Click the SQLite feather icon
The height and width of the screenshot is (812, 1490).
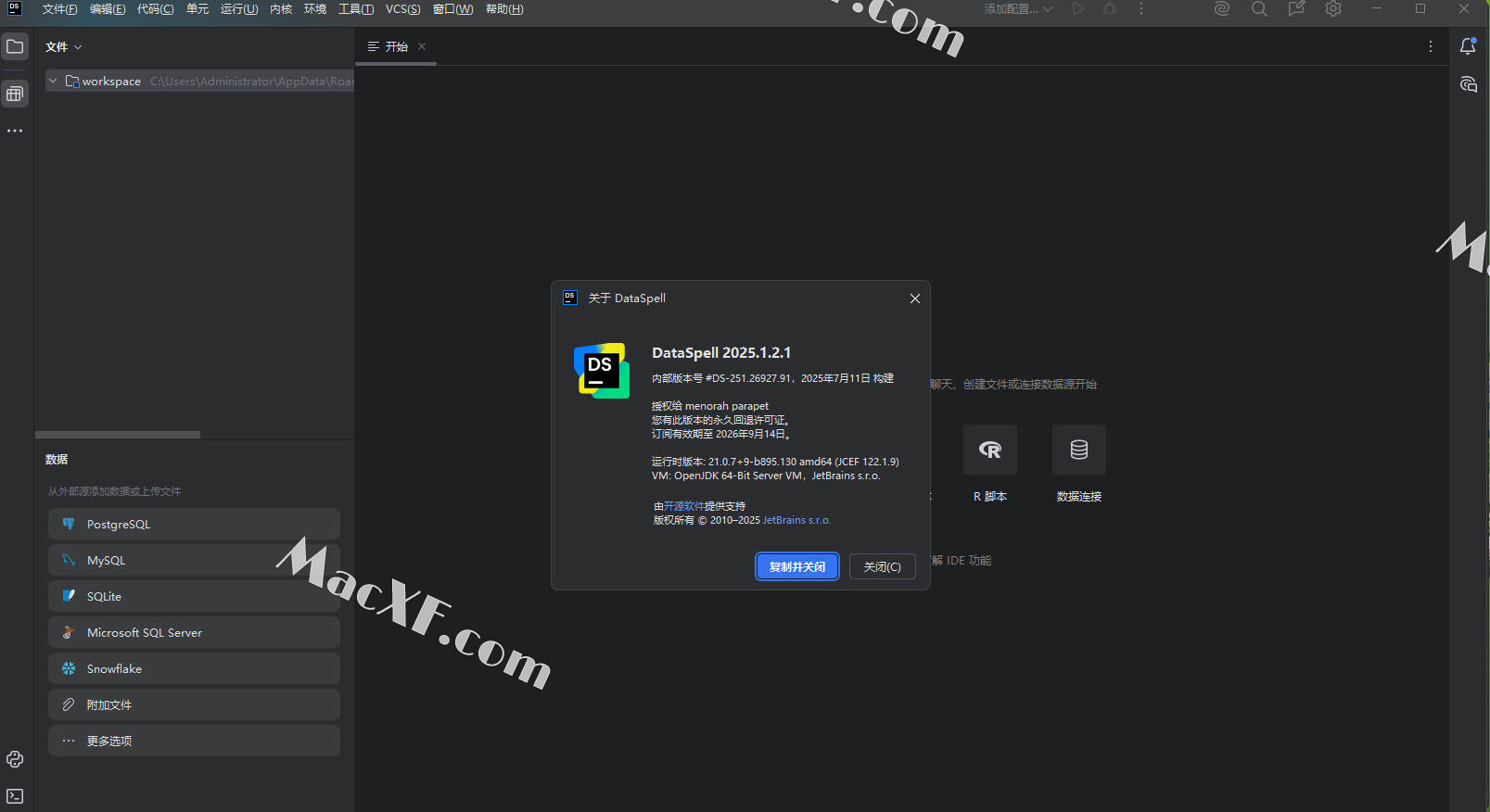[x=69, y=596]
